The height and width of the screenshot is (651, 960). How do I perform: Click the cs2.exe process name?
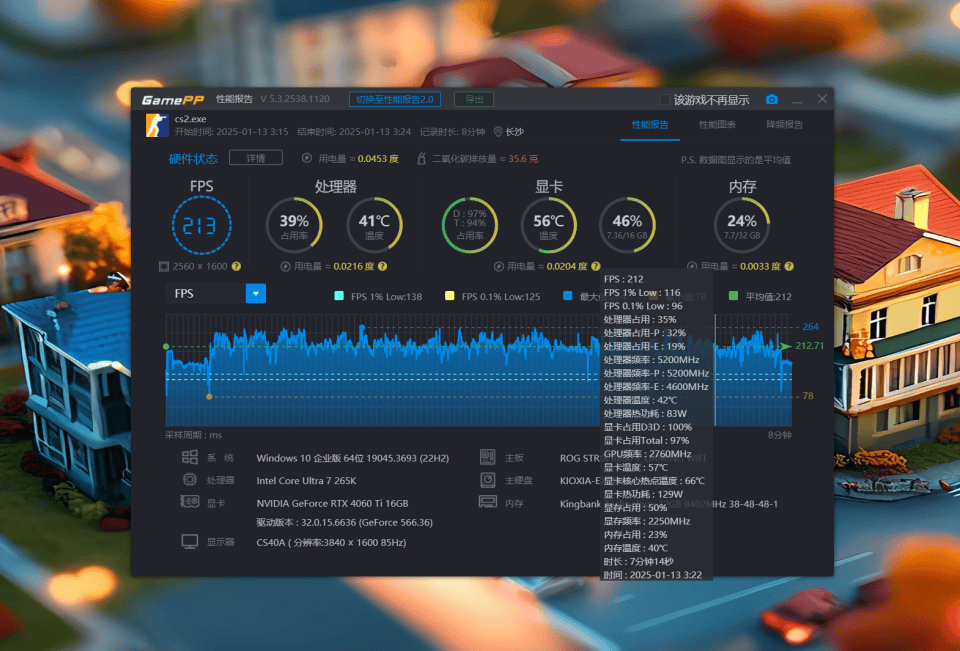pyautogui.click(x=190, y=119)
